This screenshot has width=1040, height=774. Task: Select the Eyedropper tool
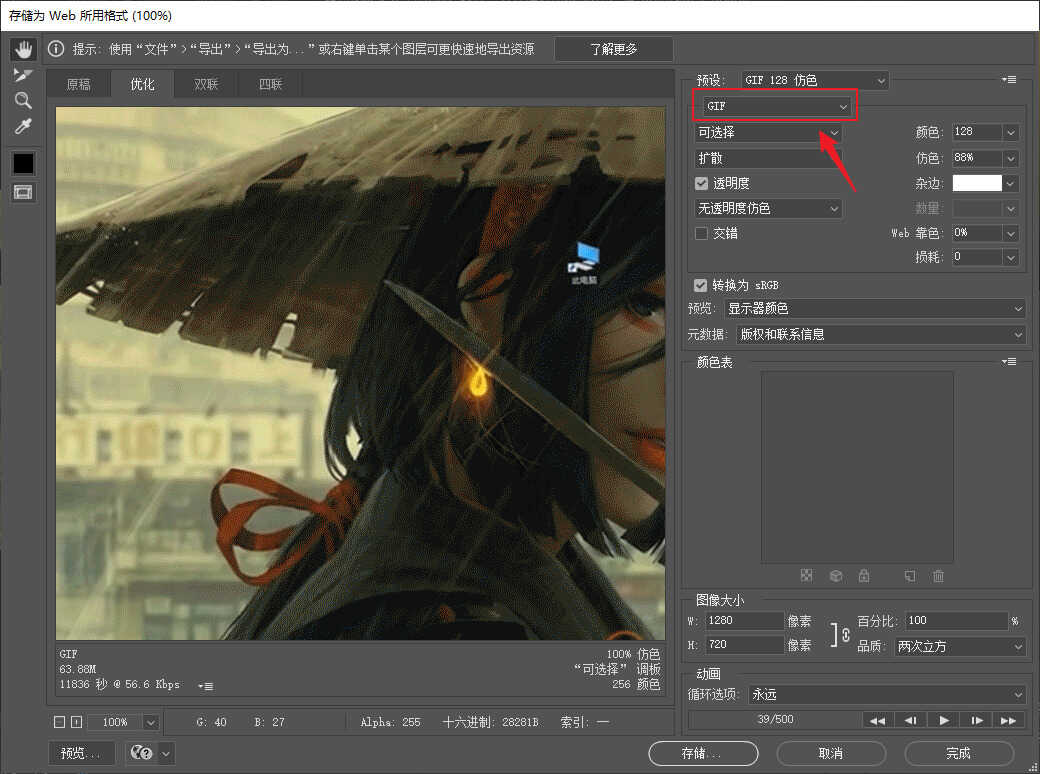[x=23, y=126]
